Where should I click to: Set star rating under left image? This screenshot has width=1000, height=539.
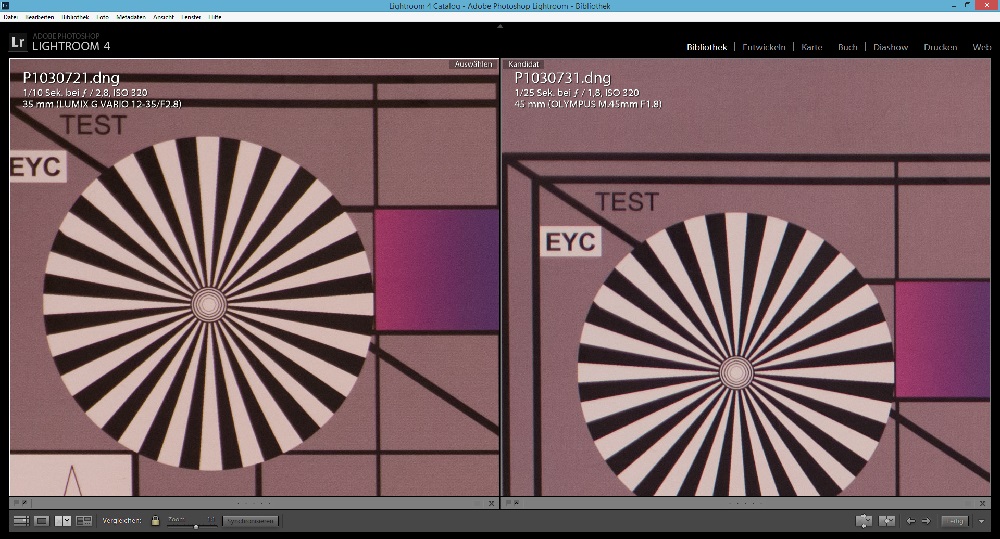click(254, 503)
